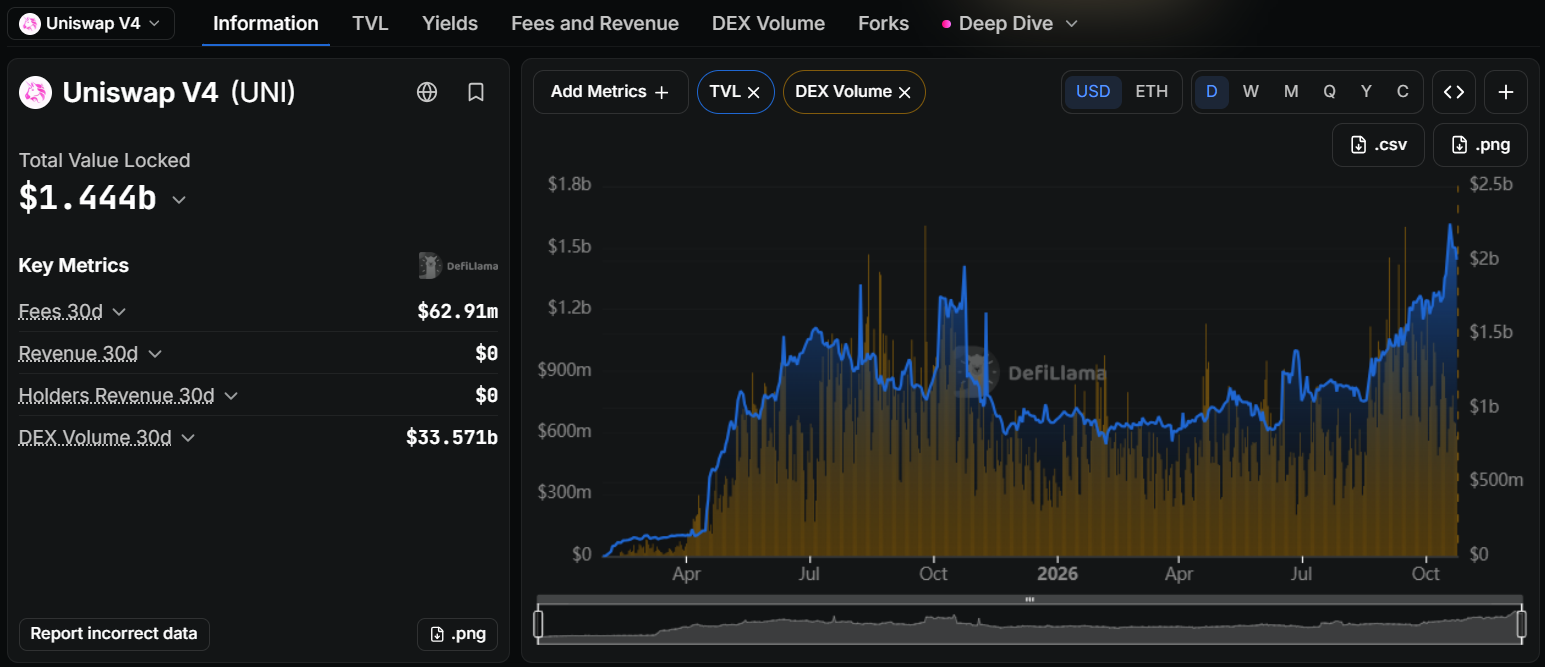The width and height of the screenshot is (1545, 667).
Task: Click the top grip of range selector
Action: [1030, 599]
